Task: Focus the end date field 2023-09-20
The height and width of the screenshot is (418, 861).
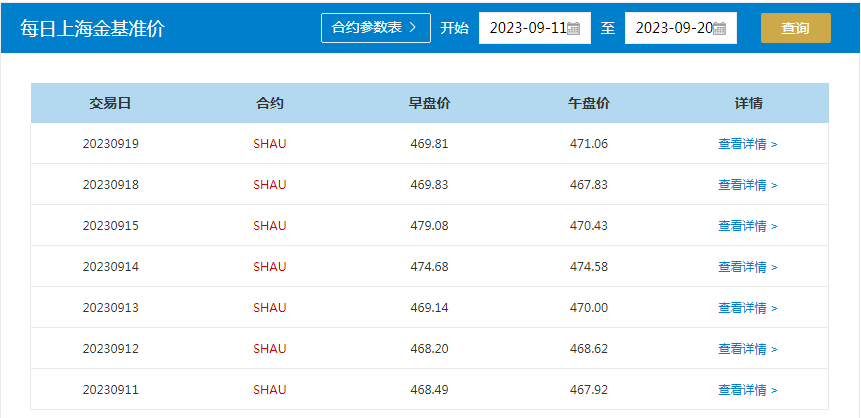Action: (670, 28)
